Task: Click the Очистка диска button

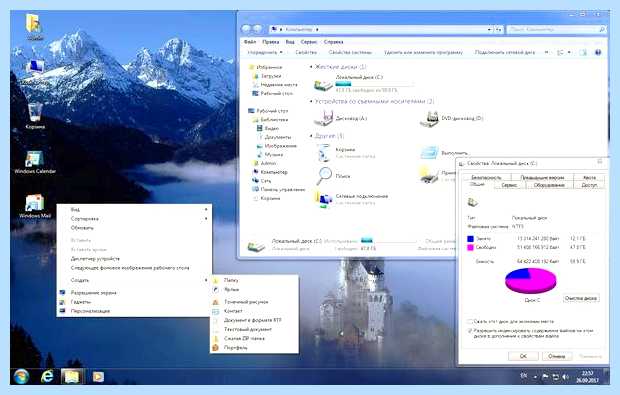Action: [x=581, y=298]
